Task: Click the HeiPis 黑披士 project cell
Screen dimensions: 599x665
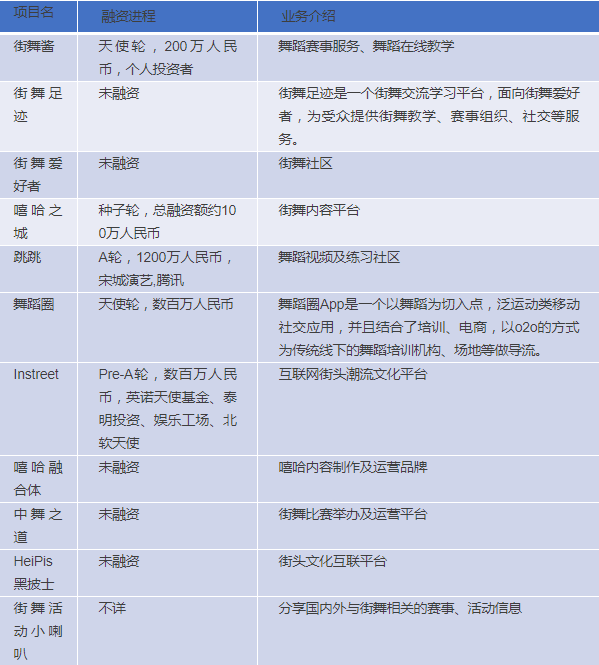Action: 39,573
